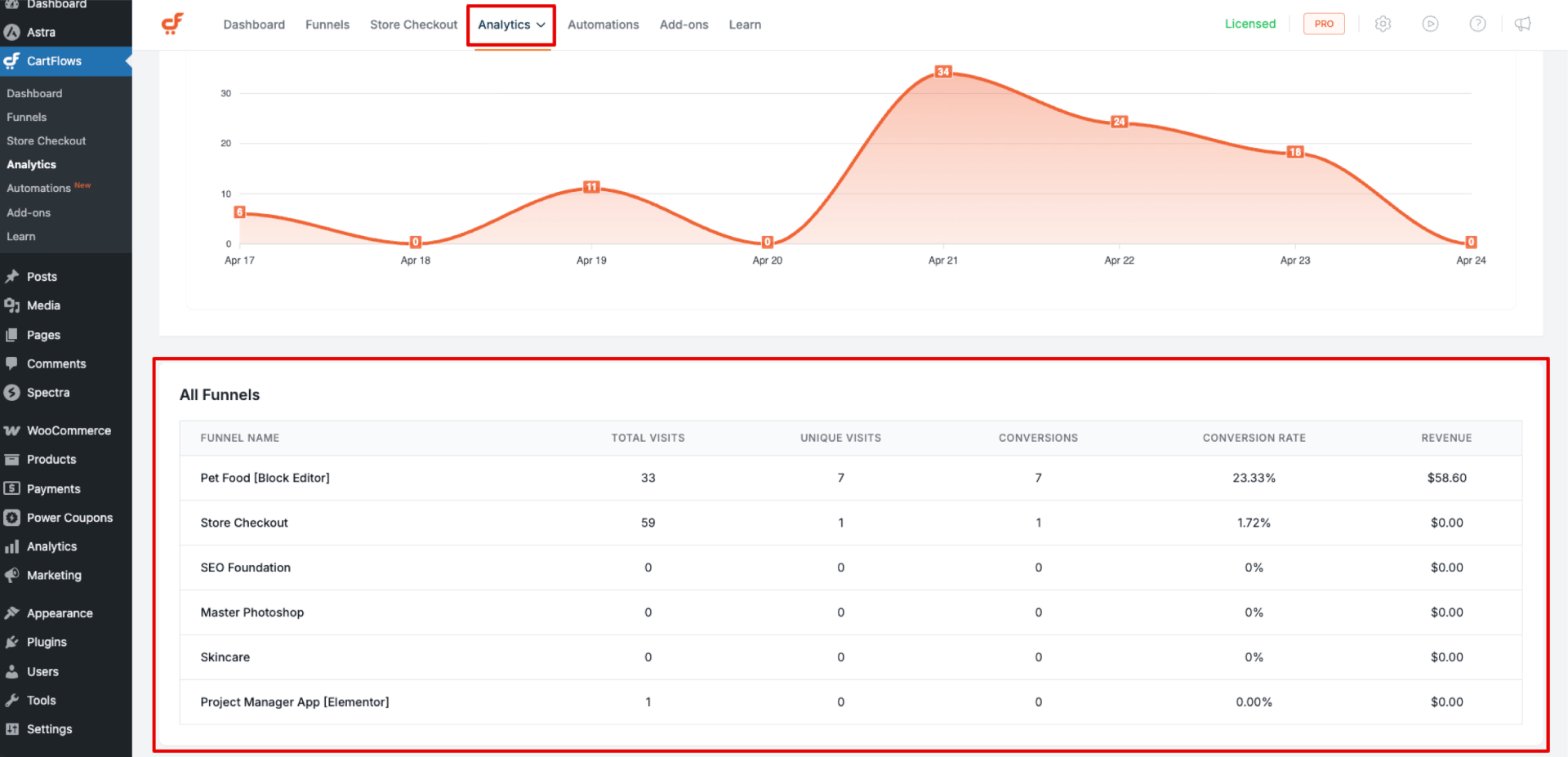Select the Skincare funnel name
Screen dimensions: 1568x757
point(225,657)
